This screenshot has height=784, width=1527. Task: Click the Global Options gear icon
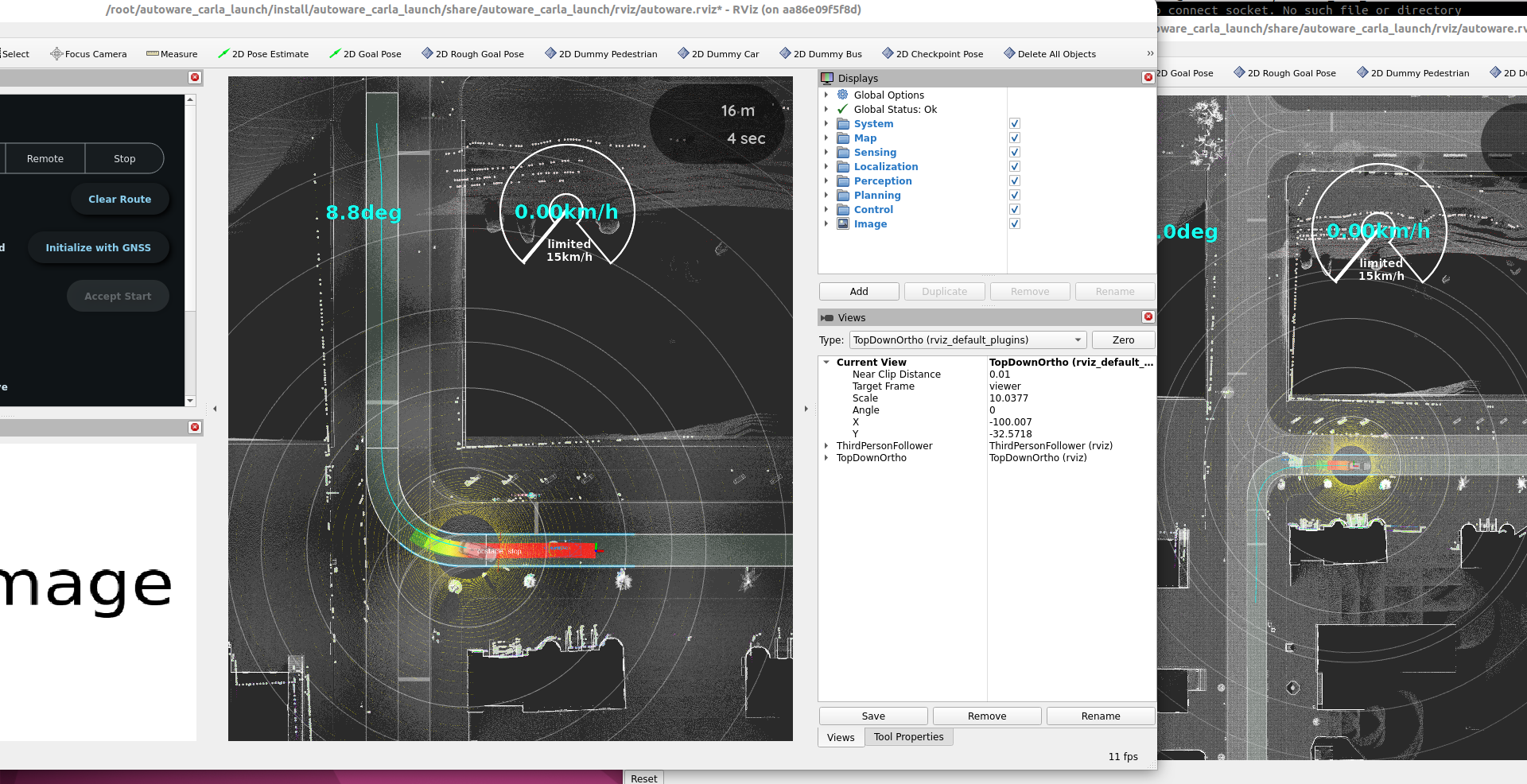point(843,95)
